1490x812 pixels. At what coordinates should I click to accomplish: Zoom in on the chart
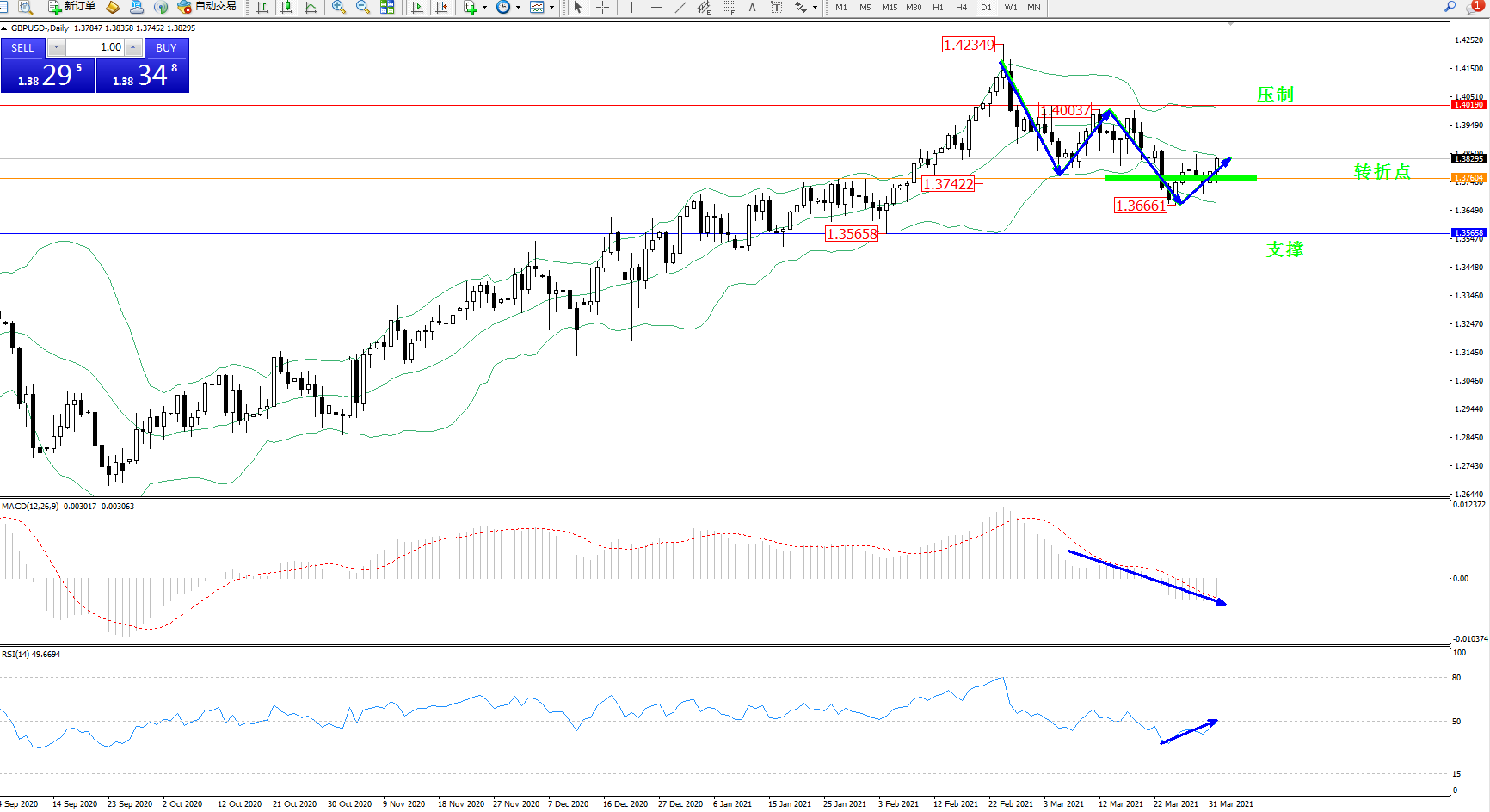(x=339, y=7)
